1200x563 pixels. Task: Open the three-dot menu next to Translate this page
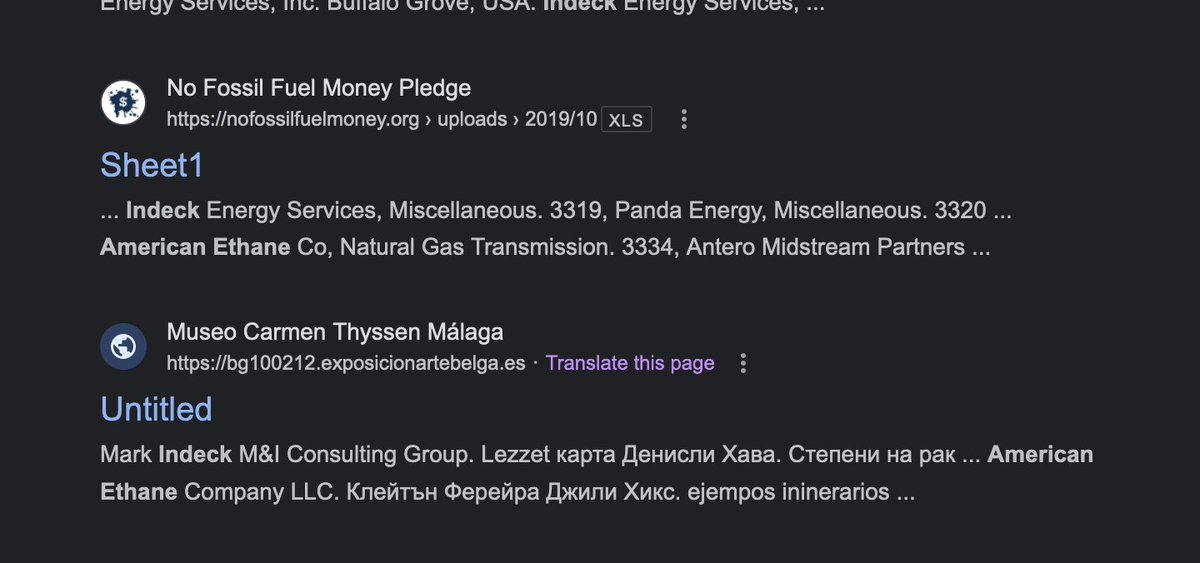743,363
